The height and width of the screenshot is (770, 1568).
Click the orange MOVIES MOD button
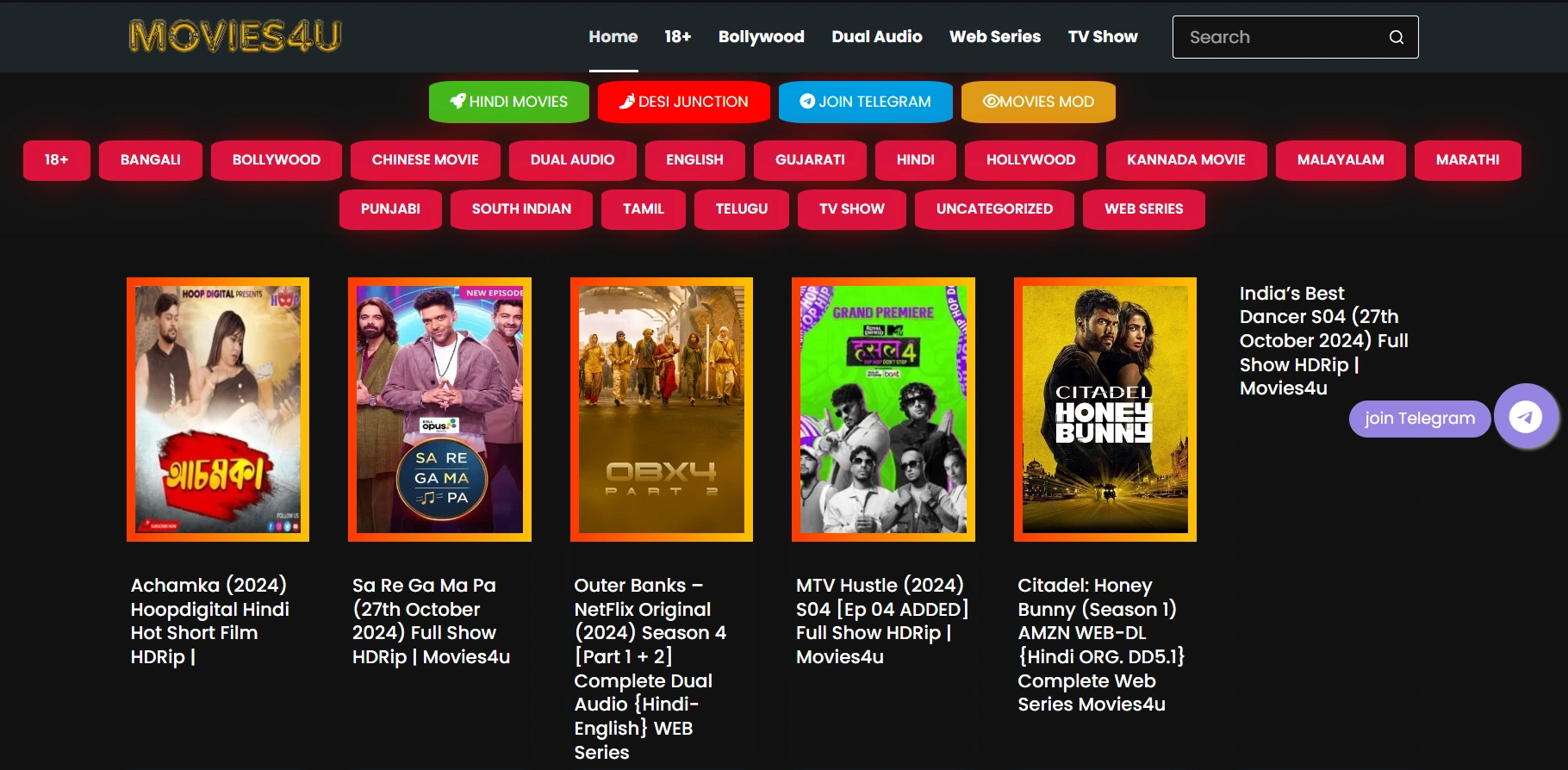tap(1038, 102)
